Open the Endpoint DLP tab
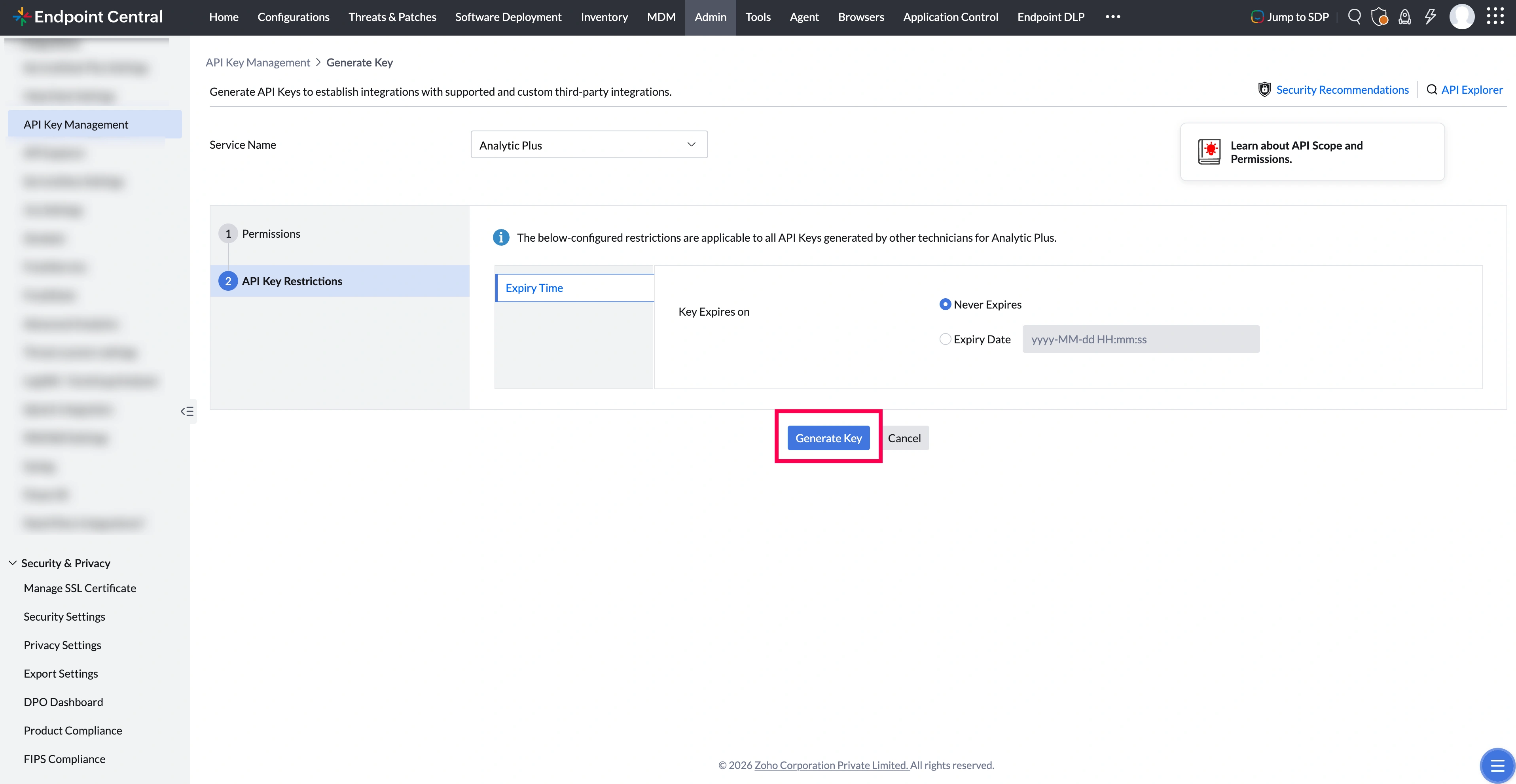The height and width of the screenshot is (784, 1516). click(x=1051, y=17)
